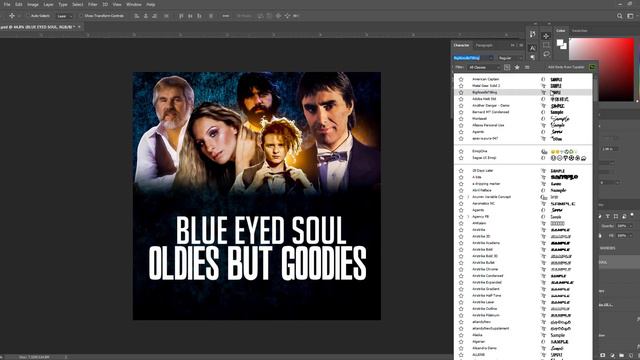Screen dimensions: 640x360
Task: Open the font style Regular dropdown
Action: (x=510, y=58)
